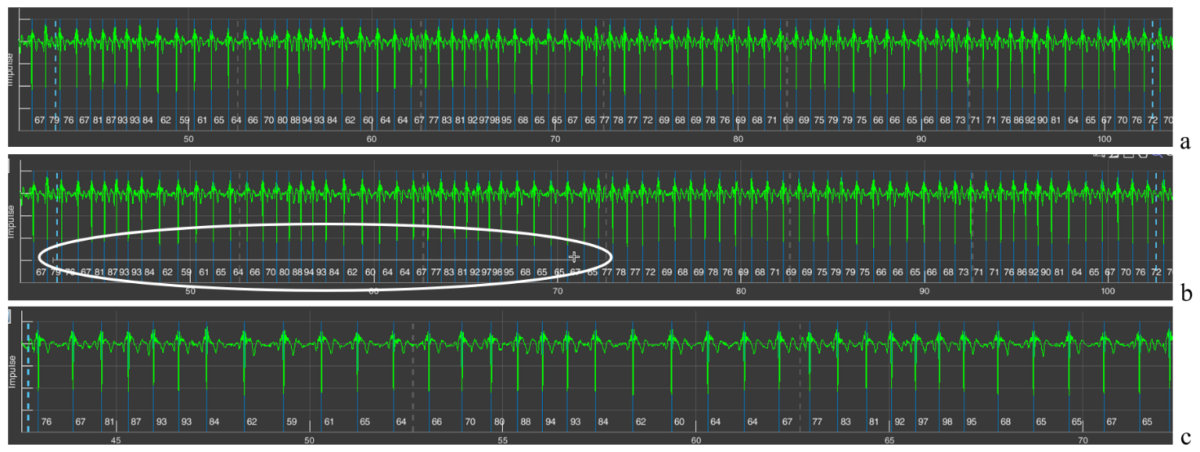Click the 55 tick on panel c time axis
The height and width of the screenshot is (452, 1200).
pos(503,440)
